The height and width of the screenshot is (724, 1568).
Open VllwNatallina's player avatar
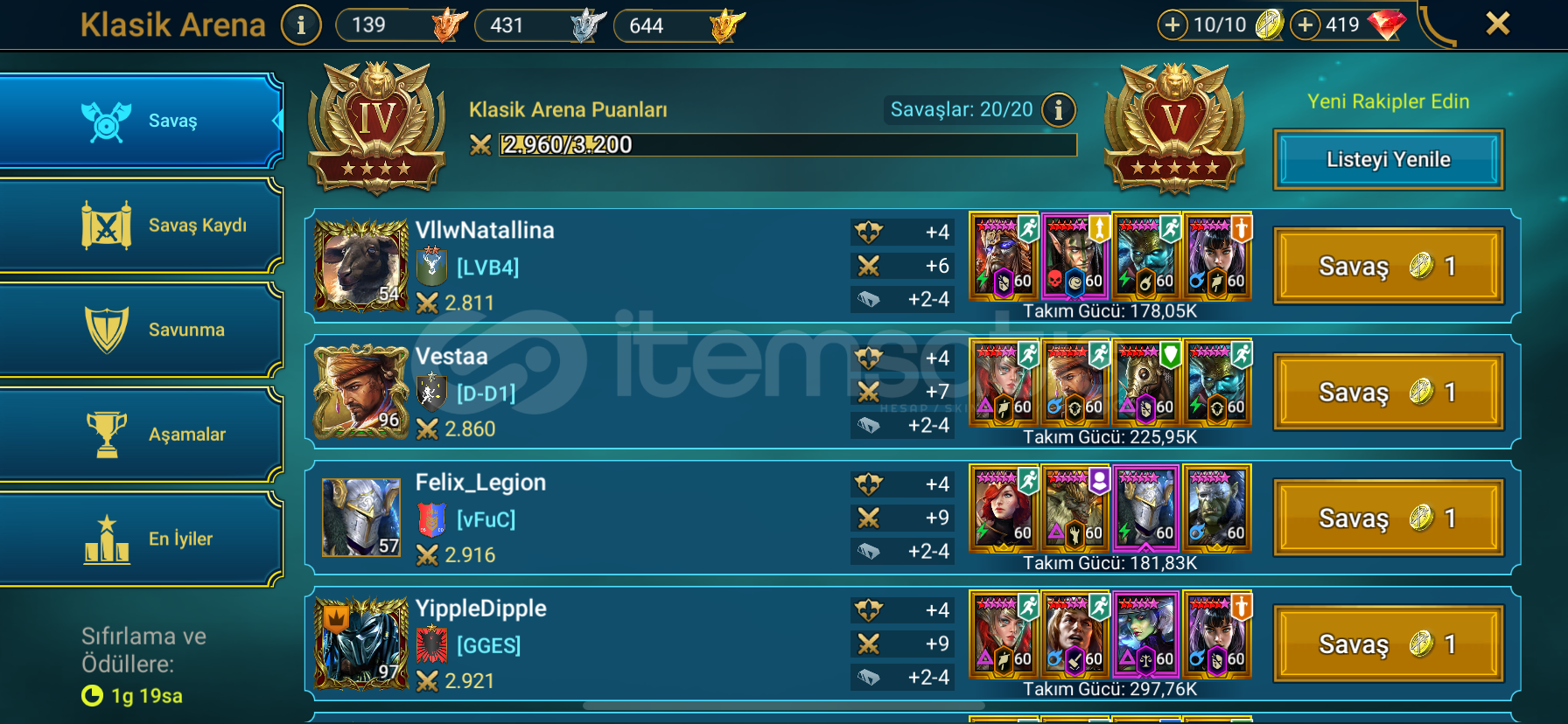click(361, 266)
